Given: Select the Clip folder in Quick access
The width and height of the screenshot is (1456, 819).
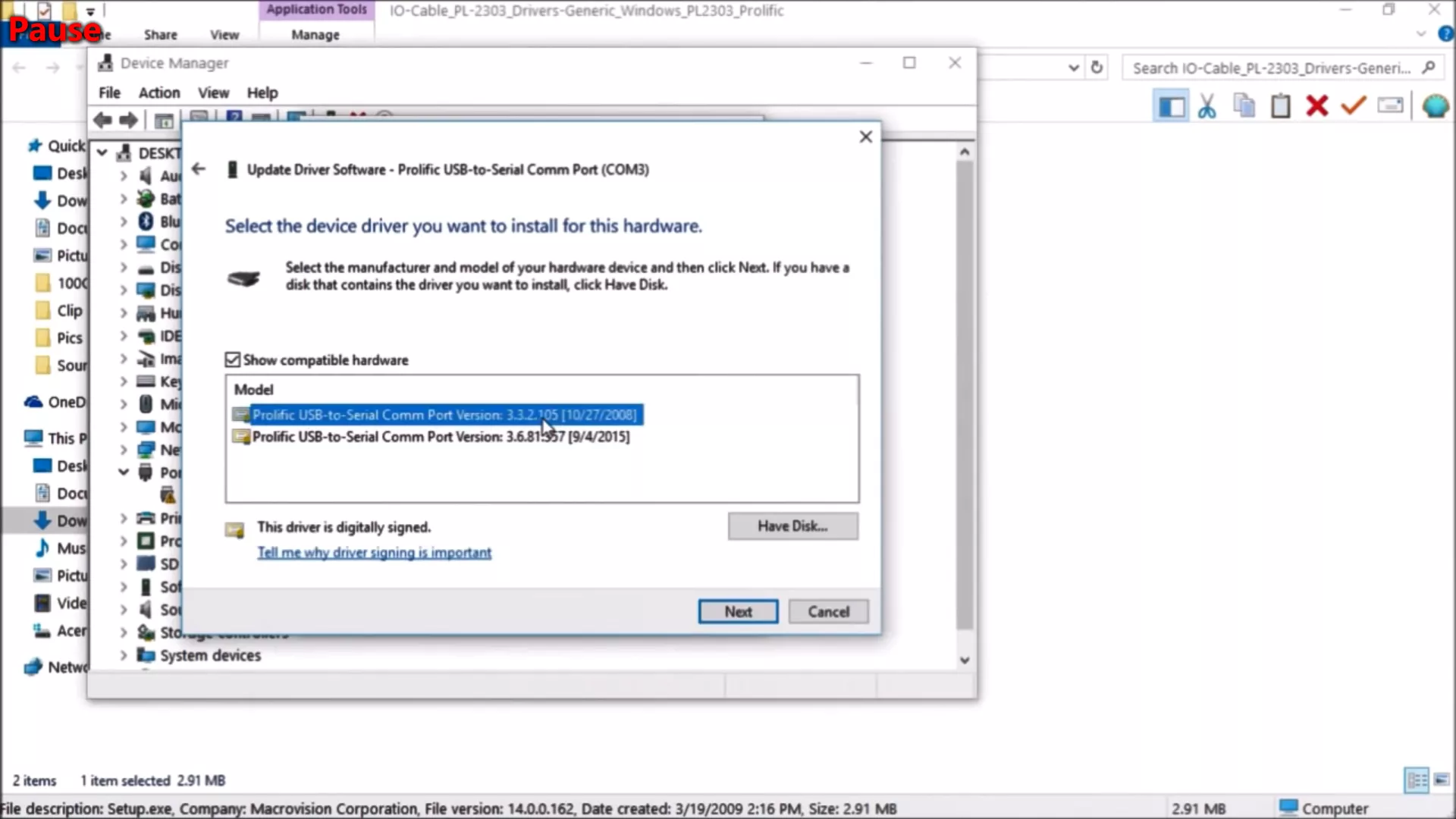Looking at the screenshot, I should tap(59, 311).
